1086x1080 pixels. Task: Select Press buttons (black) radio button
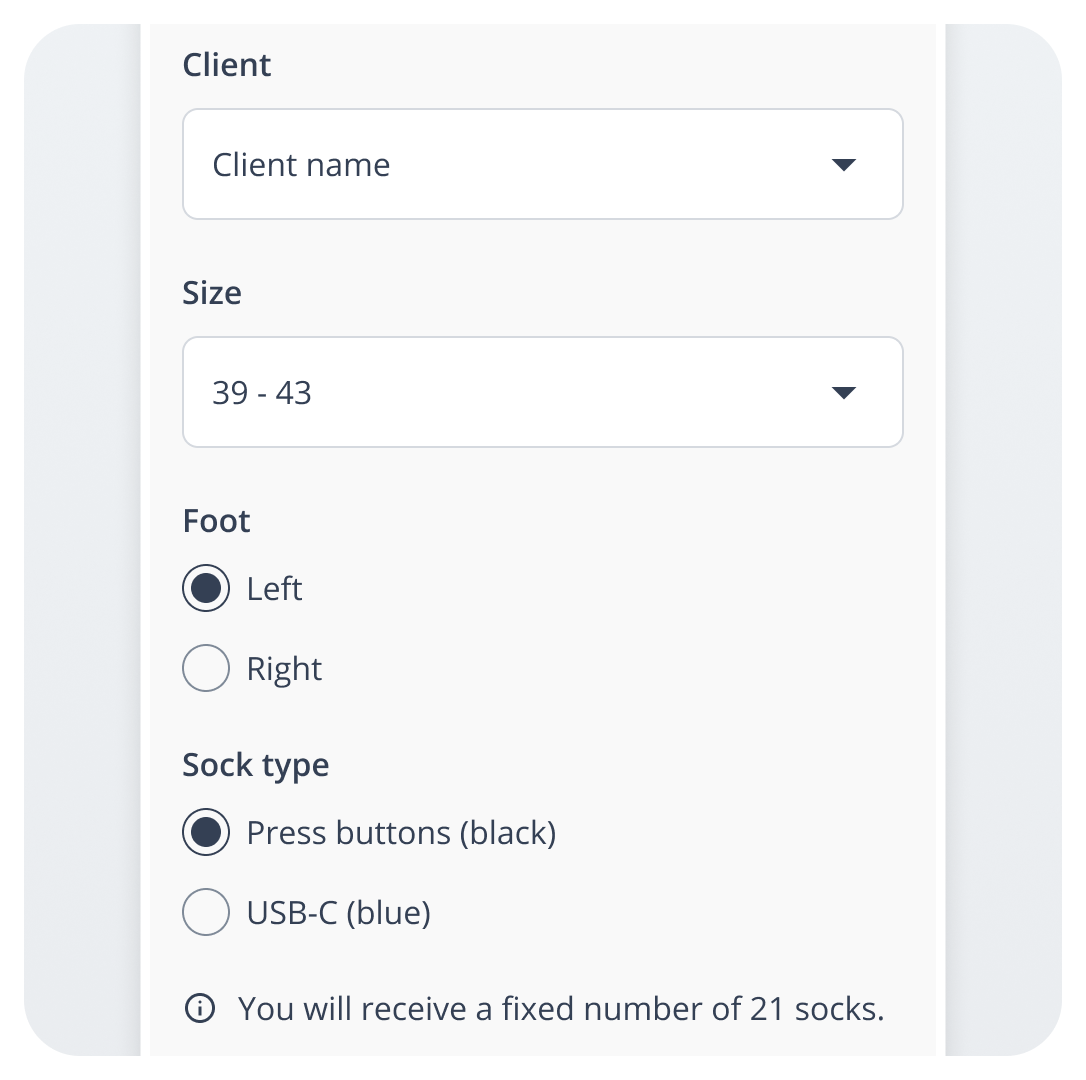(206, 833)
